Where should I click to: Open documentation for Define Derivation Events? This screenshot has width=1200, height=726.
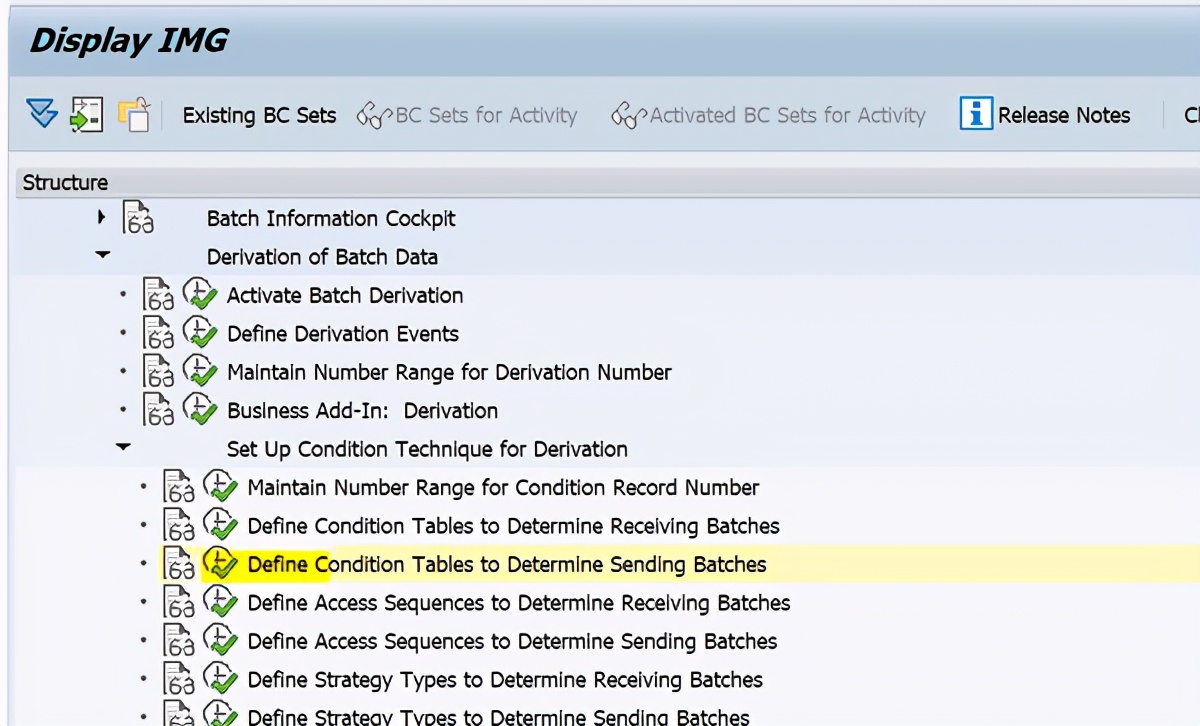pos(158,333)
